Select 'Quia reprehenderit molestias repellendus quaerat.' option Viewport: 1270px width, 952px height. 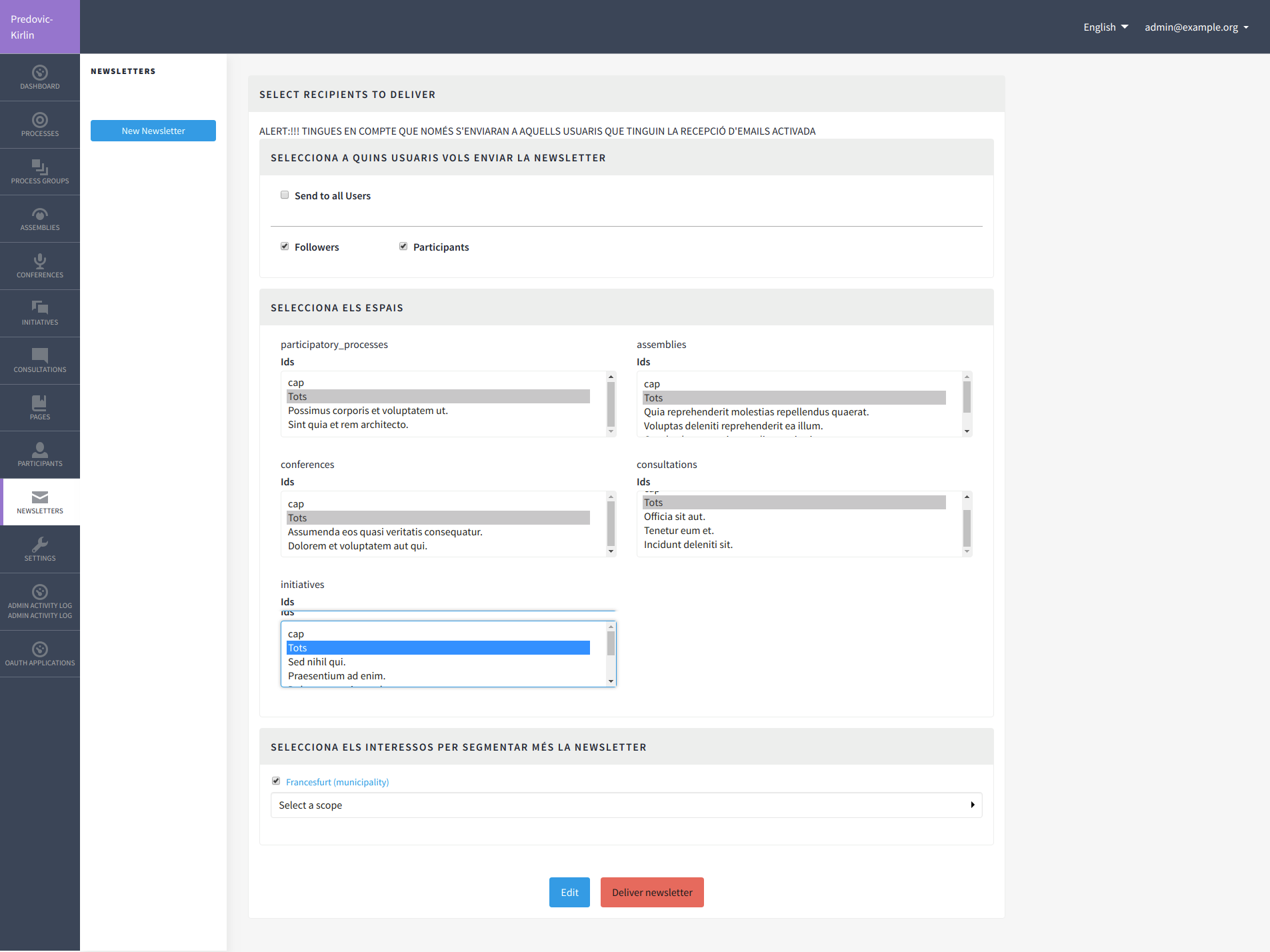[794, 412]
